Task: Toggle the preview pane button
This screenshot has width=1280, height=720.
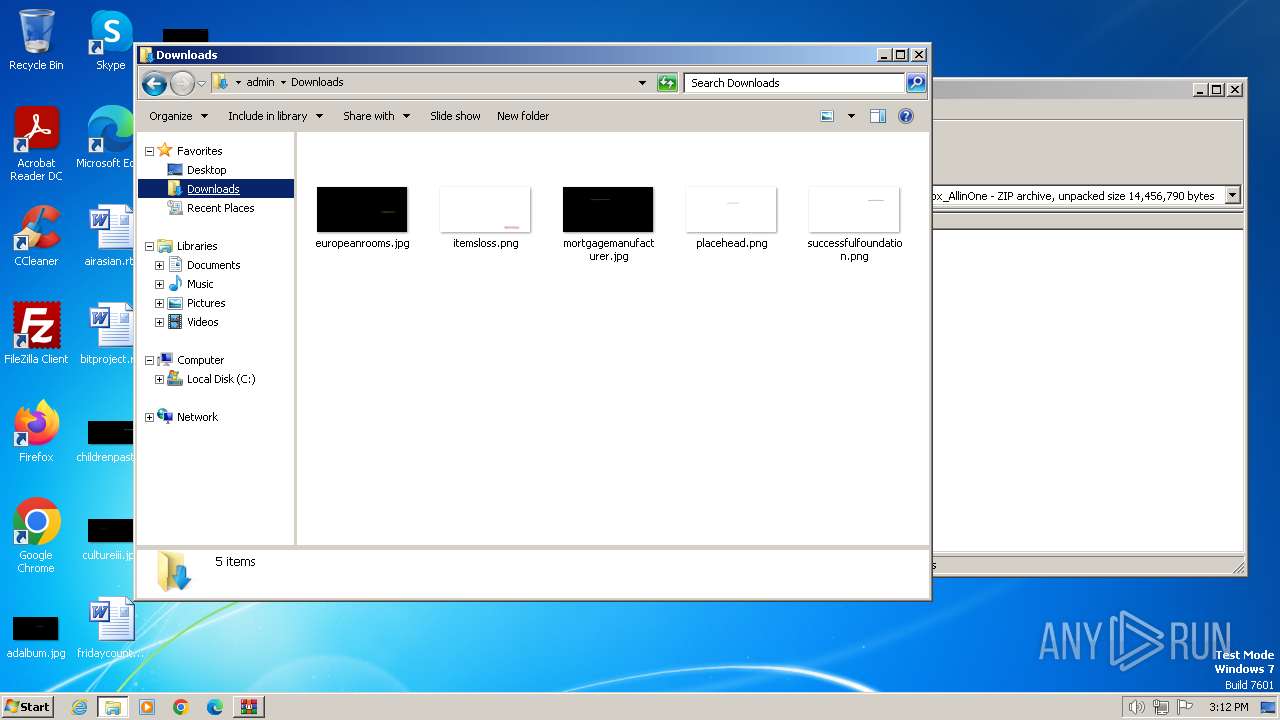Action: (x=877, y=116)
